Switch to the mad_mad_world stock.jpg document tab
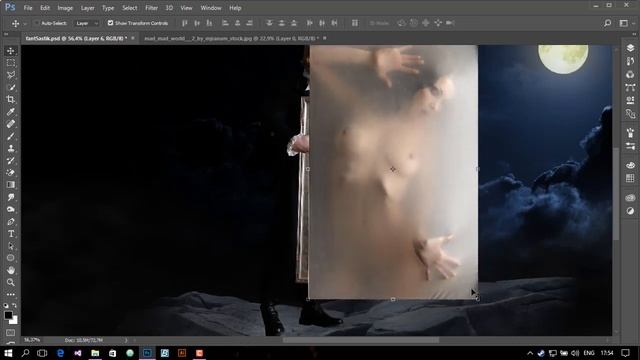640x360 pixels. pos(231,38)
